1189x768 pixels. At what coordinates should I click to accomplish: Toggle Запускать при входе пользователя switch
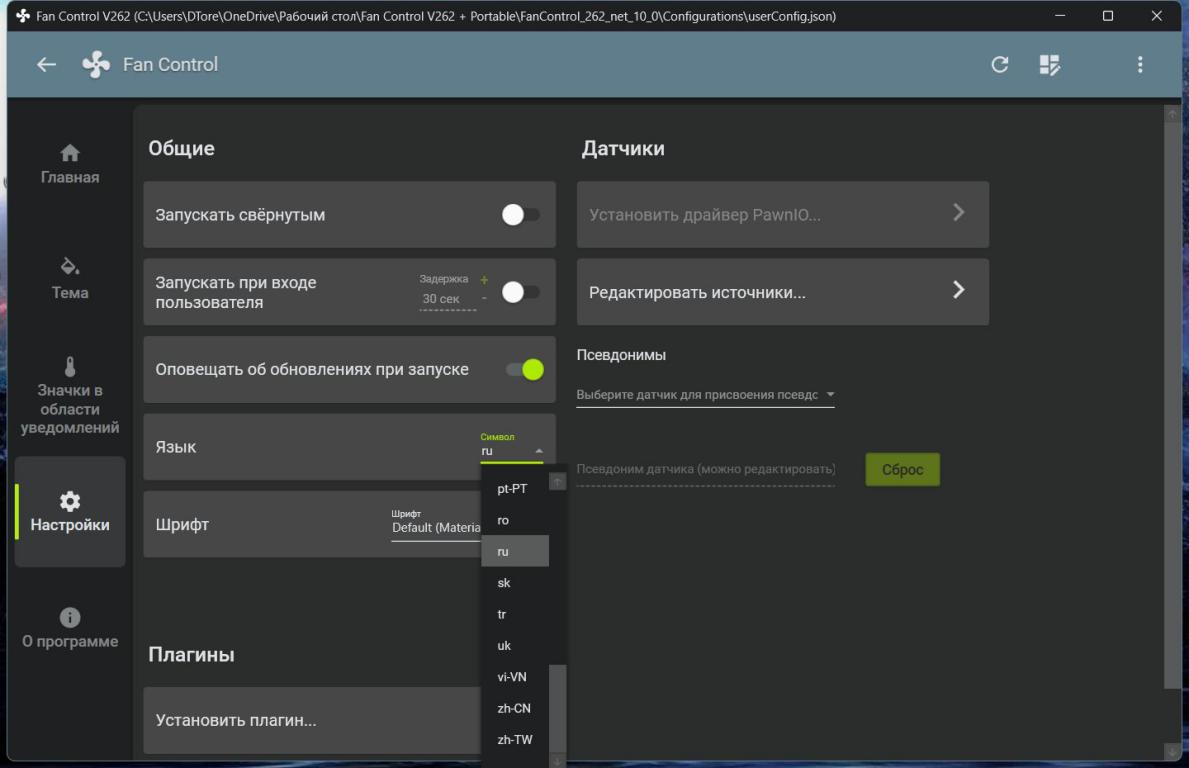pyautogui.click(x=521, y=292)
